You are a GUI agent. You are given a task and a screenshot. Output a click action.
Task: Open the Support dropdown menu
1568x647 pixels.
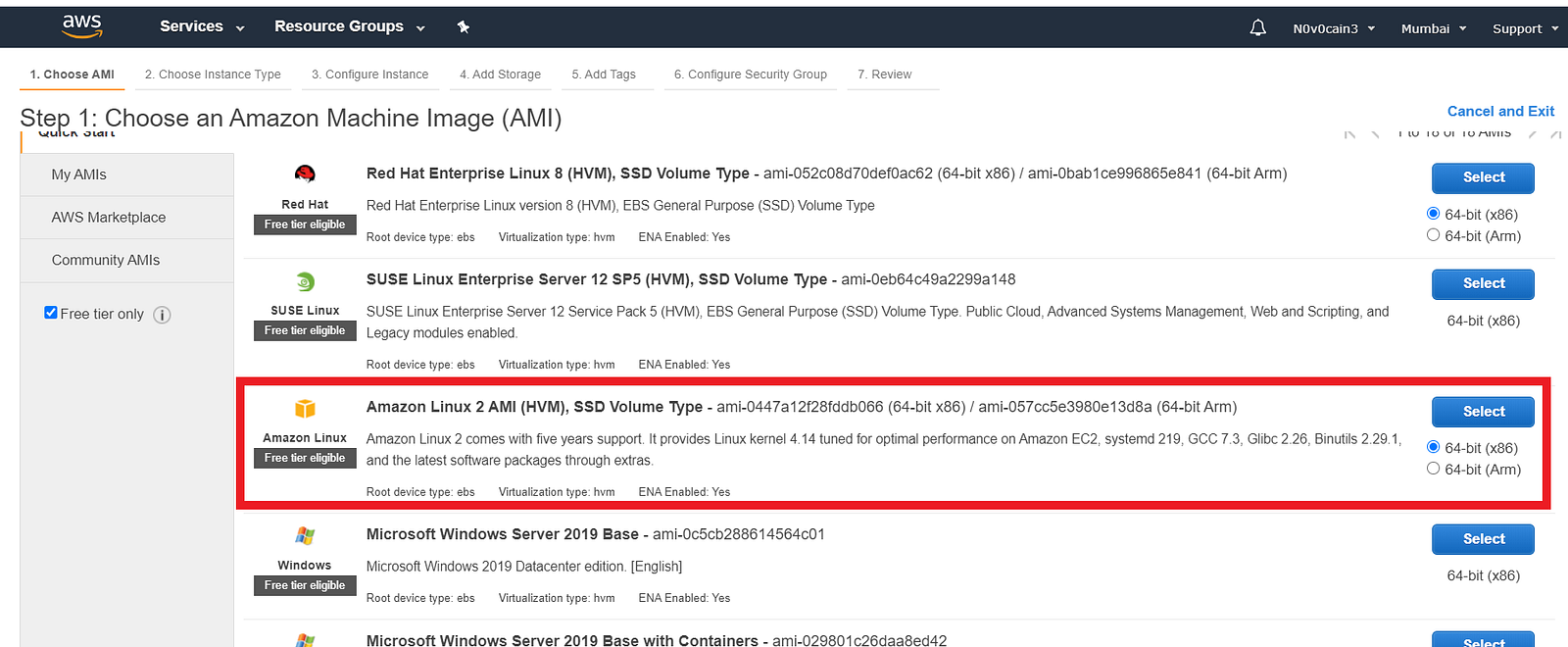pyautogui.click(x=1525, y=28)
